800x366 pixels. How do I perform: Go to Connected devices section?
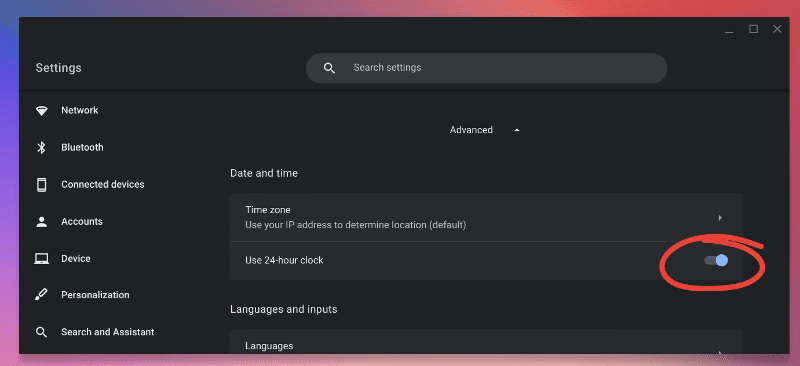(x=103, y=184)
